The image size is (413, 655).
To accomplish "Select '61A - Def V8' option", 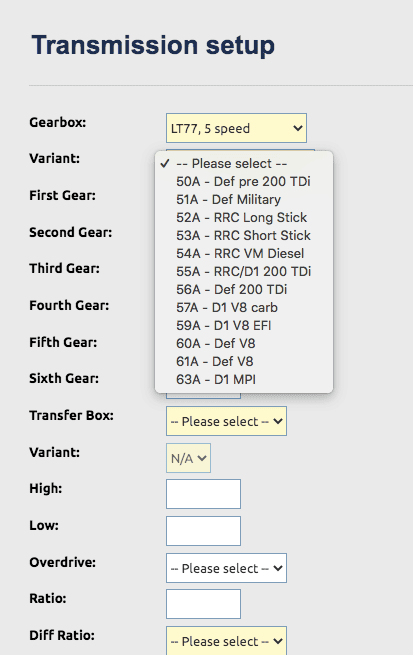I will [x=244, y=361].
